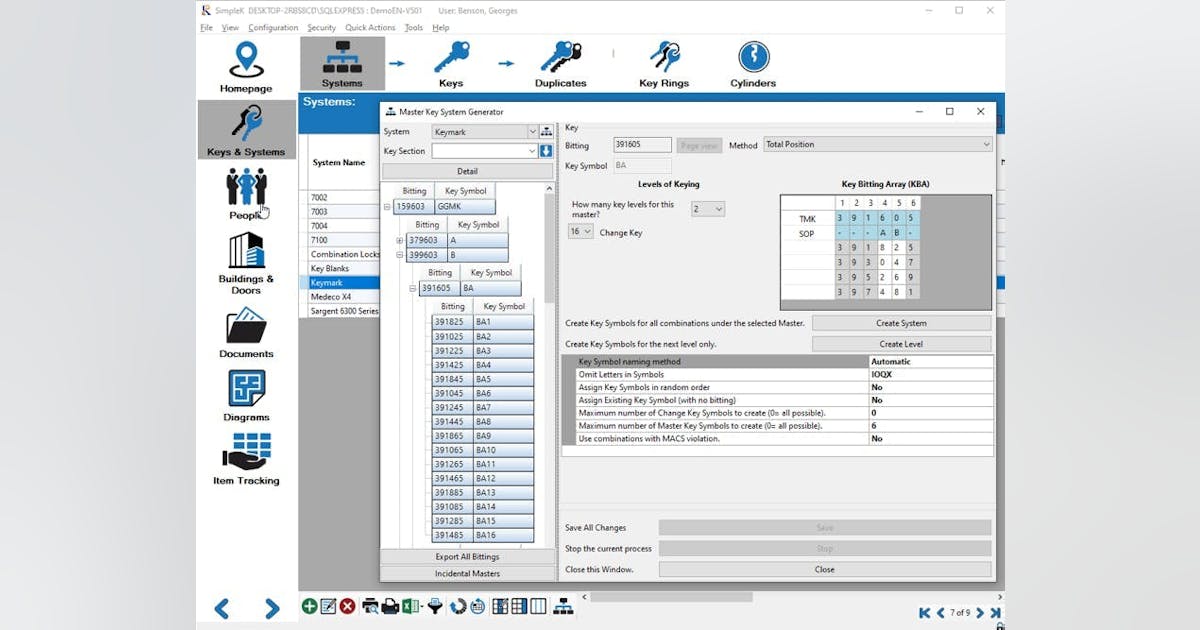Select the Duplicates toolbar icon
1200x630 pixels.
tap(560, 55)
